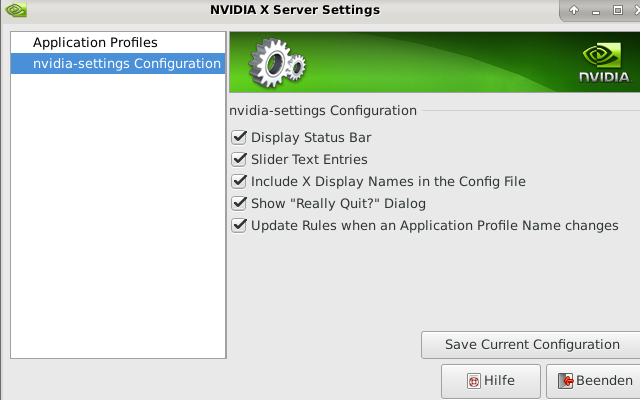Screen dimensions: 640x400
Task: Select Application Profiles in the sidebar
Action: [118, 42]
